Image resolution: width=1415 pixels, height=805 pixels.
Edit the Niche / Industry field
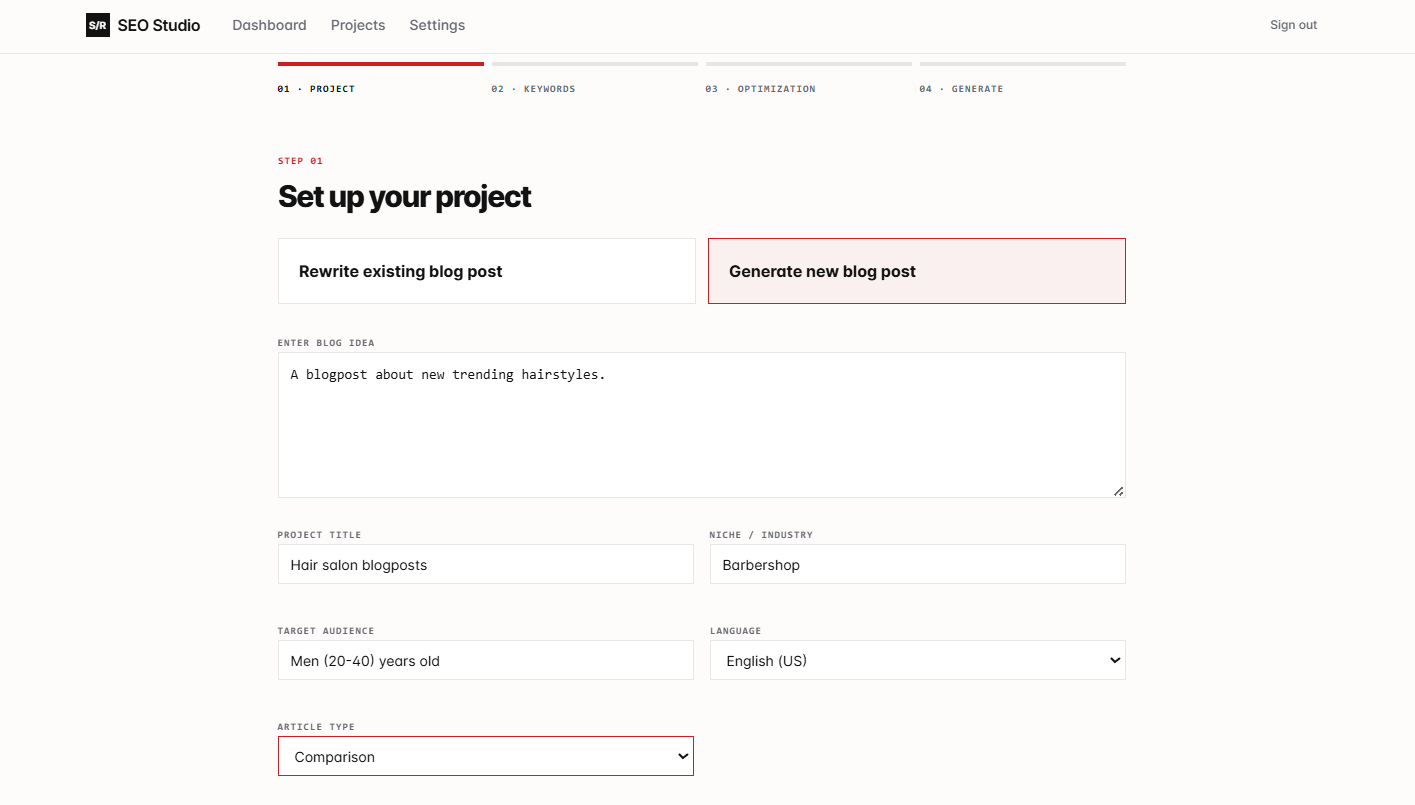tap(918, 564)
